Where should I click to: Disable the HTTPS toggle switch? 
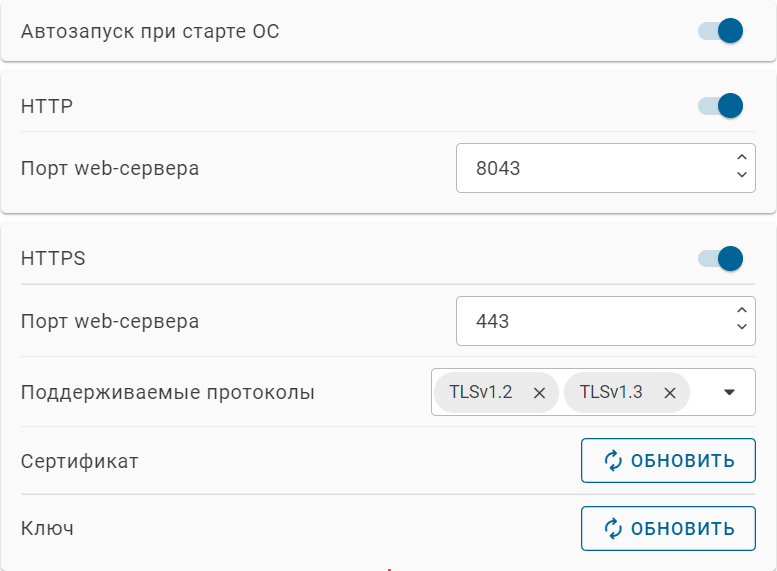tap(721, 258)
